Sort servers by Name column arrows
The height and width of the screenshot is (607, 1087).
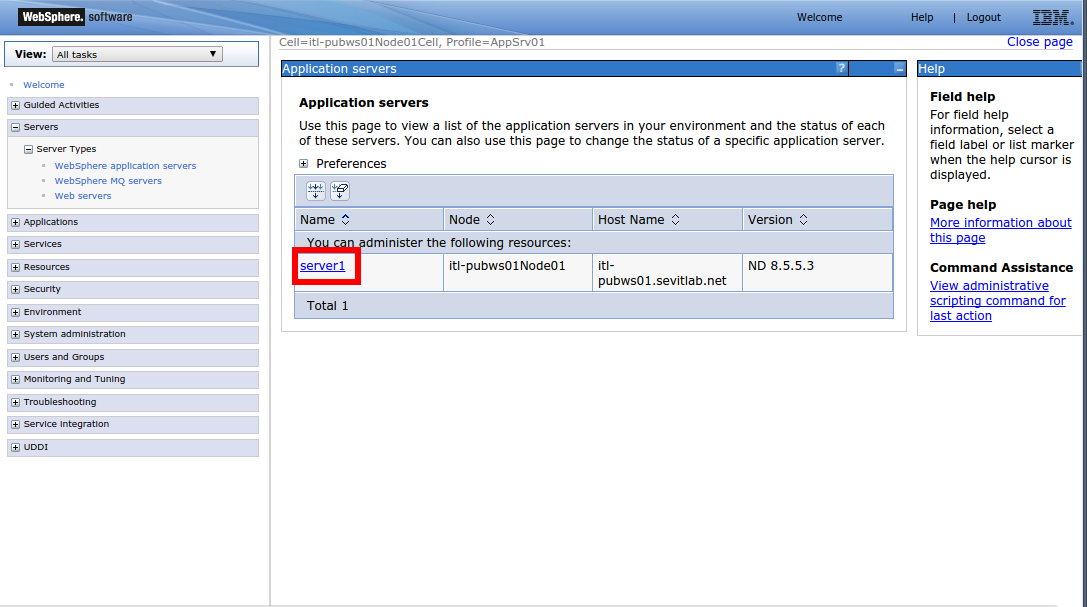click(x=345, y=220)
